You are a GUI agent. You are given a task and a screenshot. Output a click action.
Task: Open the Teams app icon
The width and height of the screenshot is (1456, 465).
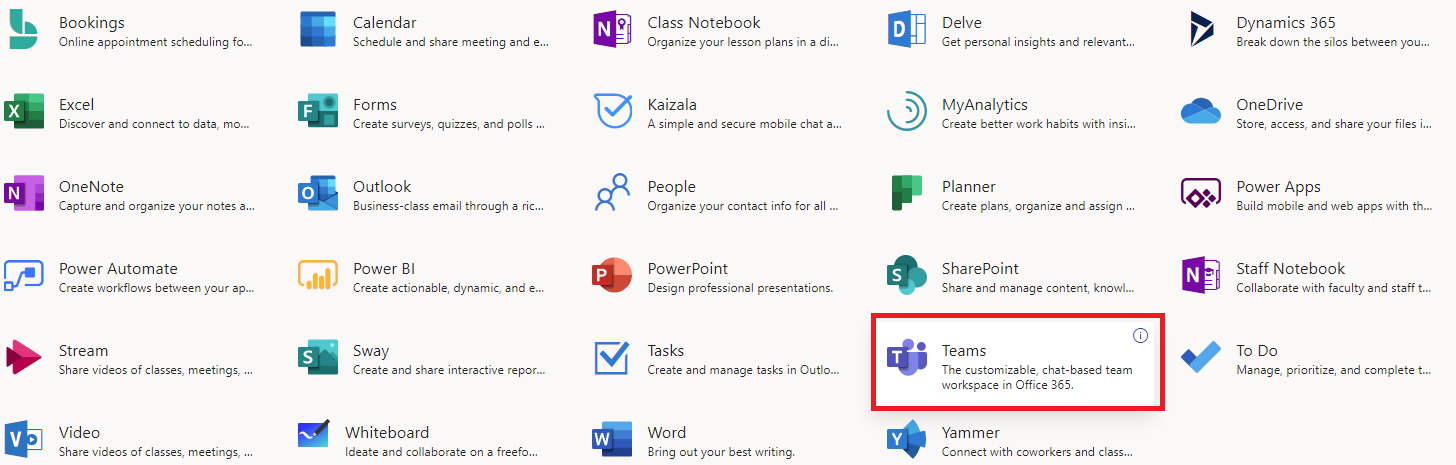click(x=907, y=358)
